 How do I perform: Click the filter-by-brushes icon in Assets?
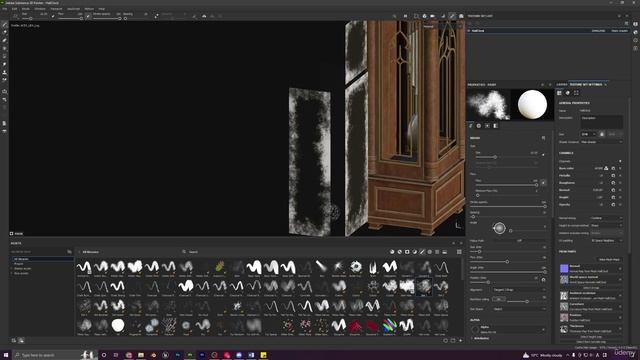coord(422,252)
